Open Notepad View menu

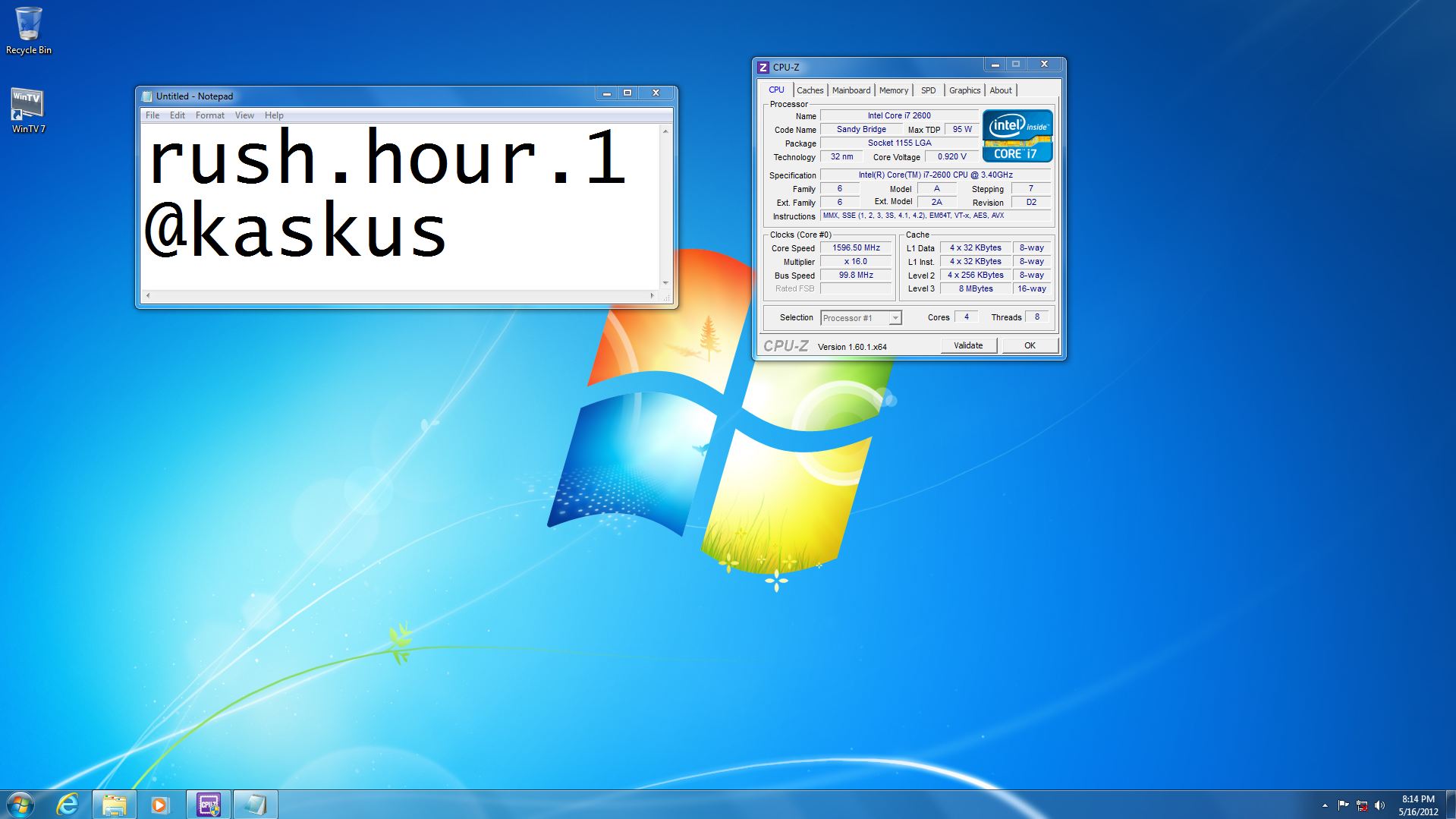coord(244,115)
